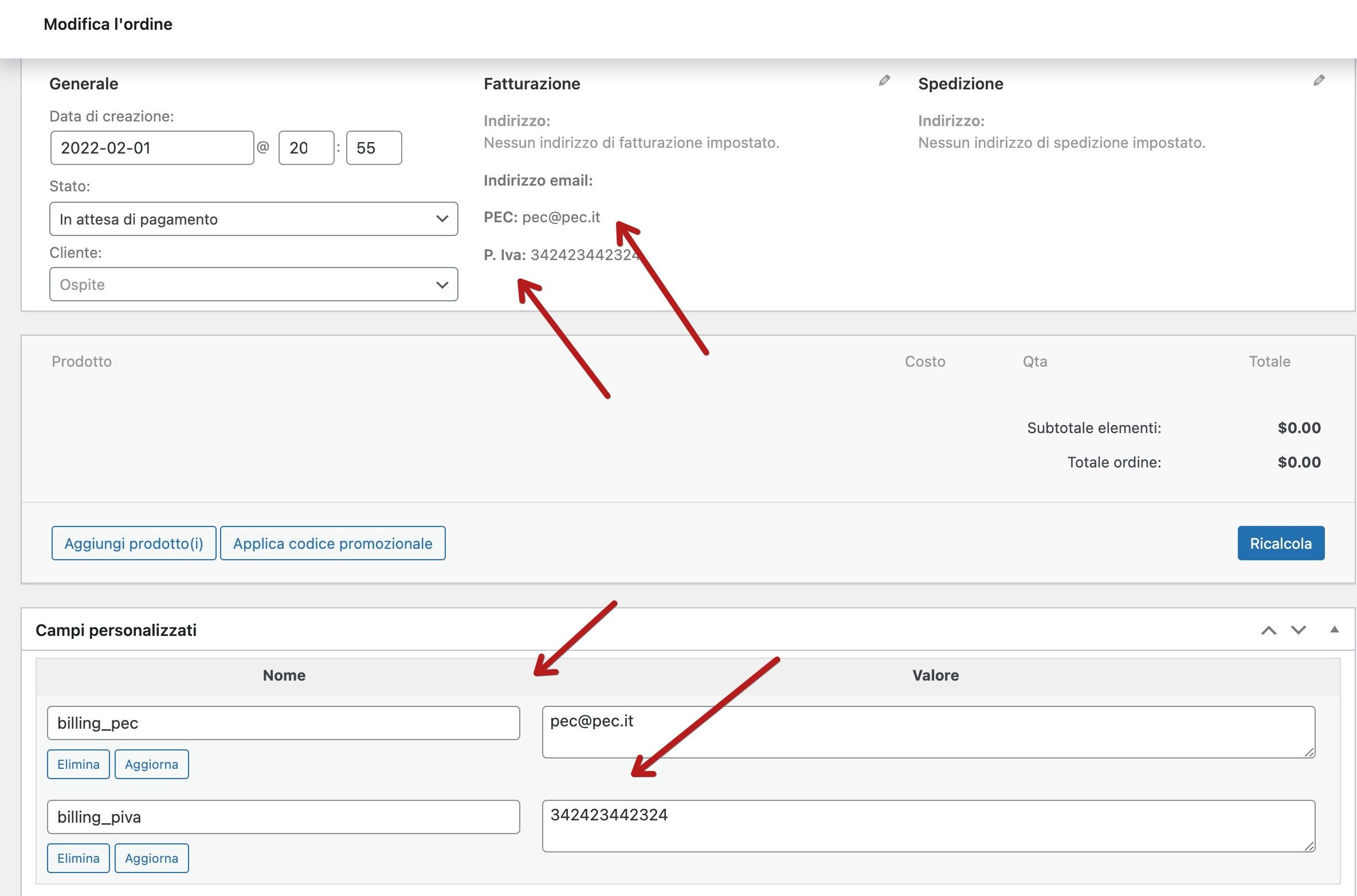This screenshot has width=1357, height=896.
Task: Click Aggiungi prodotto(i) button
Action: point(134,543)
